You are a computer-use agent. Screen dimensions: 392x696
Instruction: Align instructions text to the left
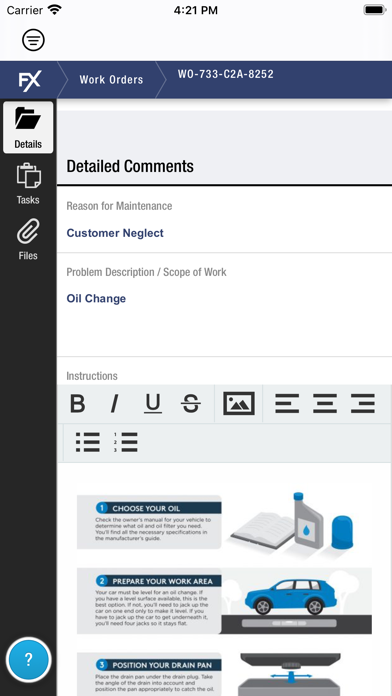pos(287,404)
